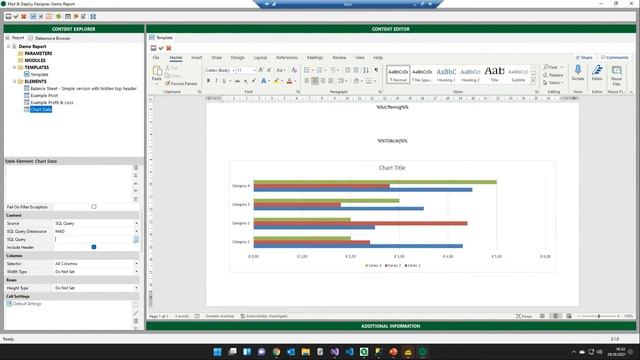Screen dimensions: 640x360
Task: Click the red X icon in Template toolbar
Action: click(x=169, y=48)
